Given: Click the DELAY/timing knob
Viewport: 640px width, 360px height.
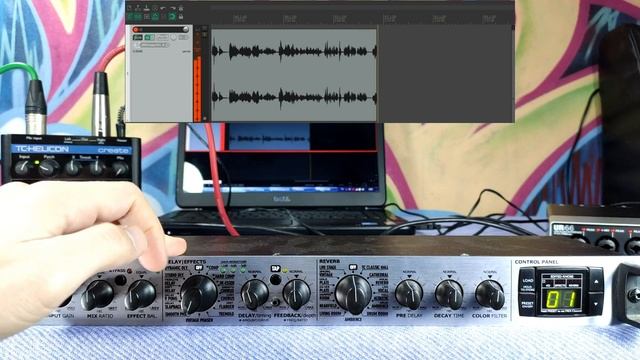Looking at the screenshot, I should (x=254, y=294).
